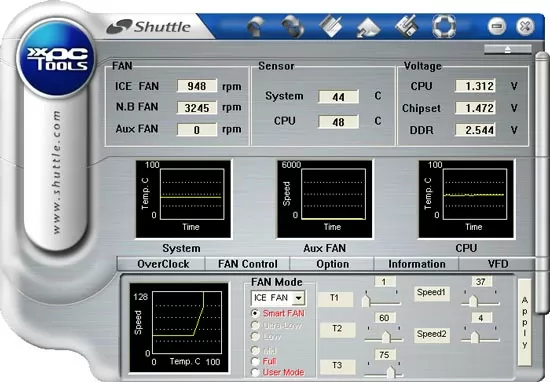Click the CPU temperature value 48
The width and height of the screenshot is (550, 382).
point(338,122)
